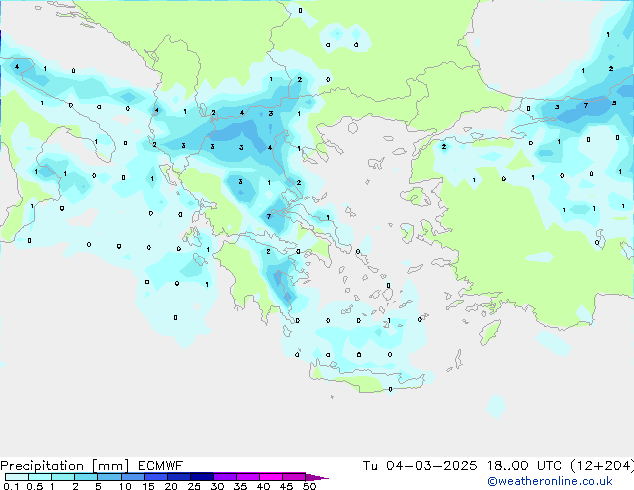Pick the 0.1–0.5 mm legend swatch
Viewport: 634px width, 490px height.
(17, 477)
